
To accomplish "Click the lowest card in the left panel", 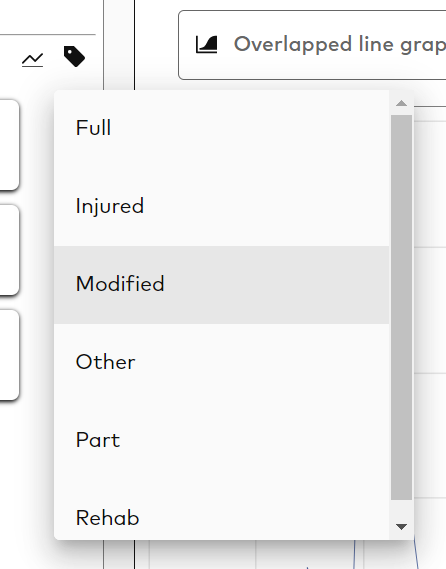I will [9, 355].
